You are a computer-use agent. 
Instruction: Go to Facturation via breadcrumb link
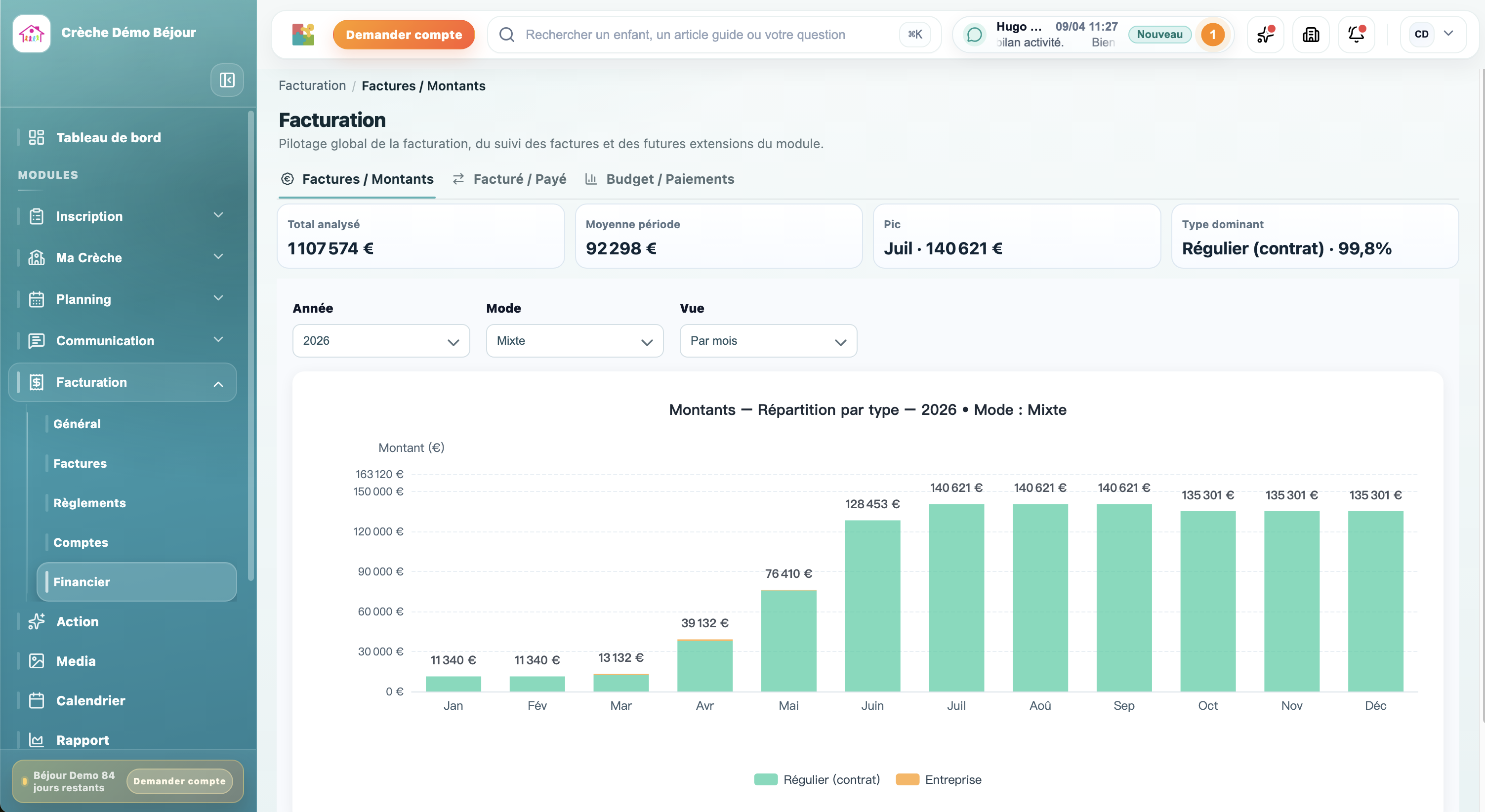click(x=312, y=85)
